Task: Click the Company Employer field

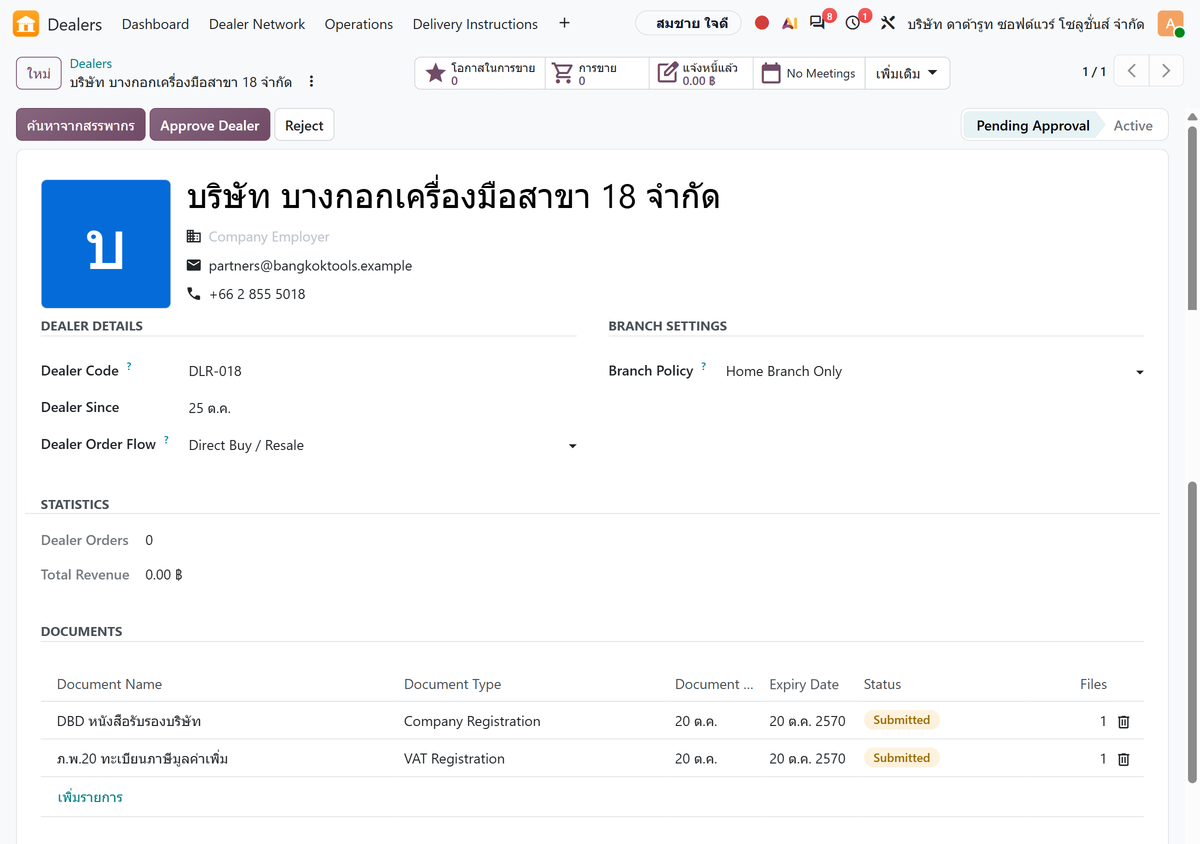Action: [x=269, y=237]
